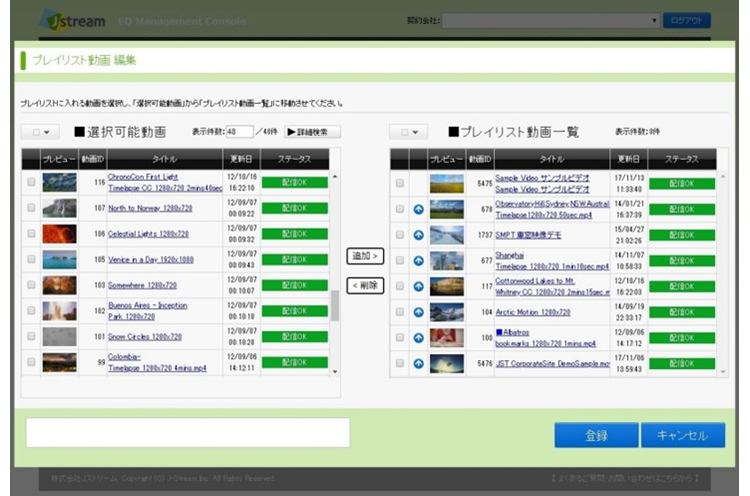Check the Snow Circles row checkbox
This screenshot has width=750, height=496.
coord(31,336)
